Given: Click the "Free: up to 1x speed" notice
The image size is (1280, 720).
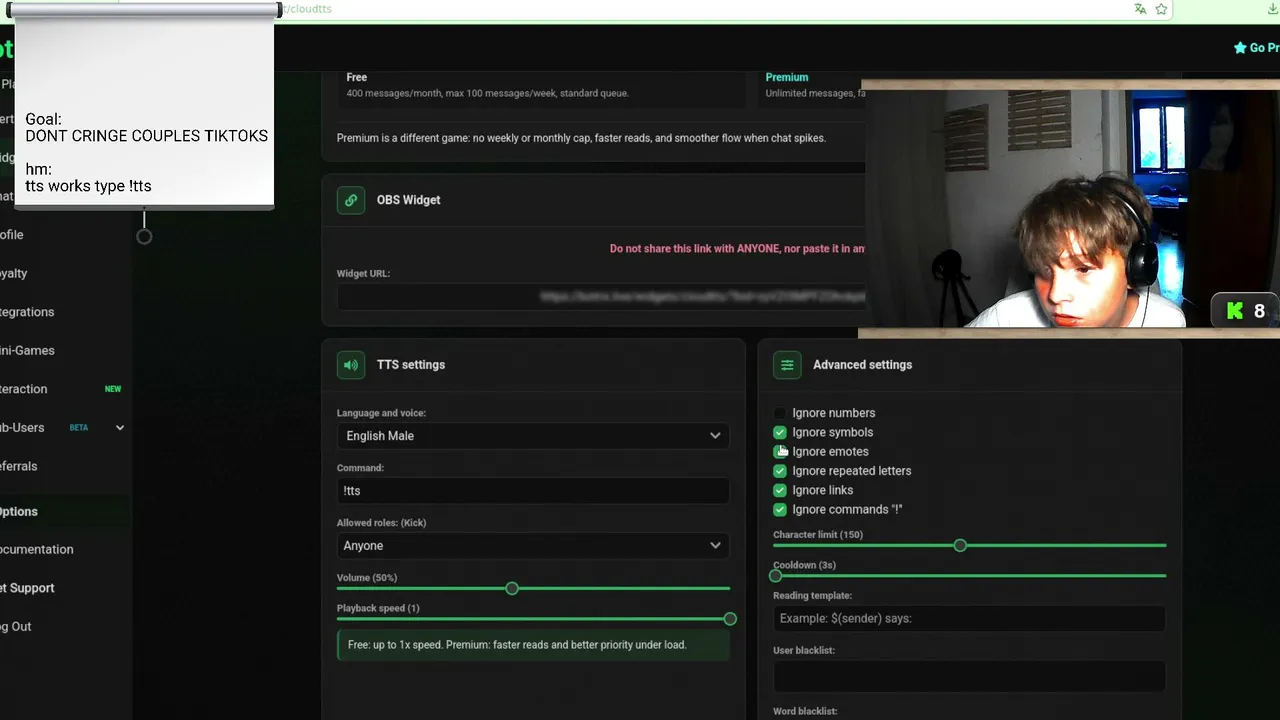Looking at the screenshot, I should [x=533, y=645].
